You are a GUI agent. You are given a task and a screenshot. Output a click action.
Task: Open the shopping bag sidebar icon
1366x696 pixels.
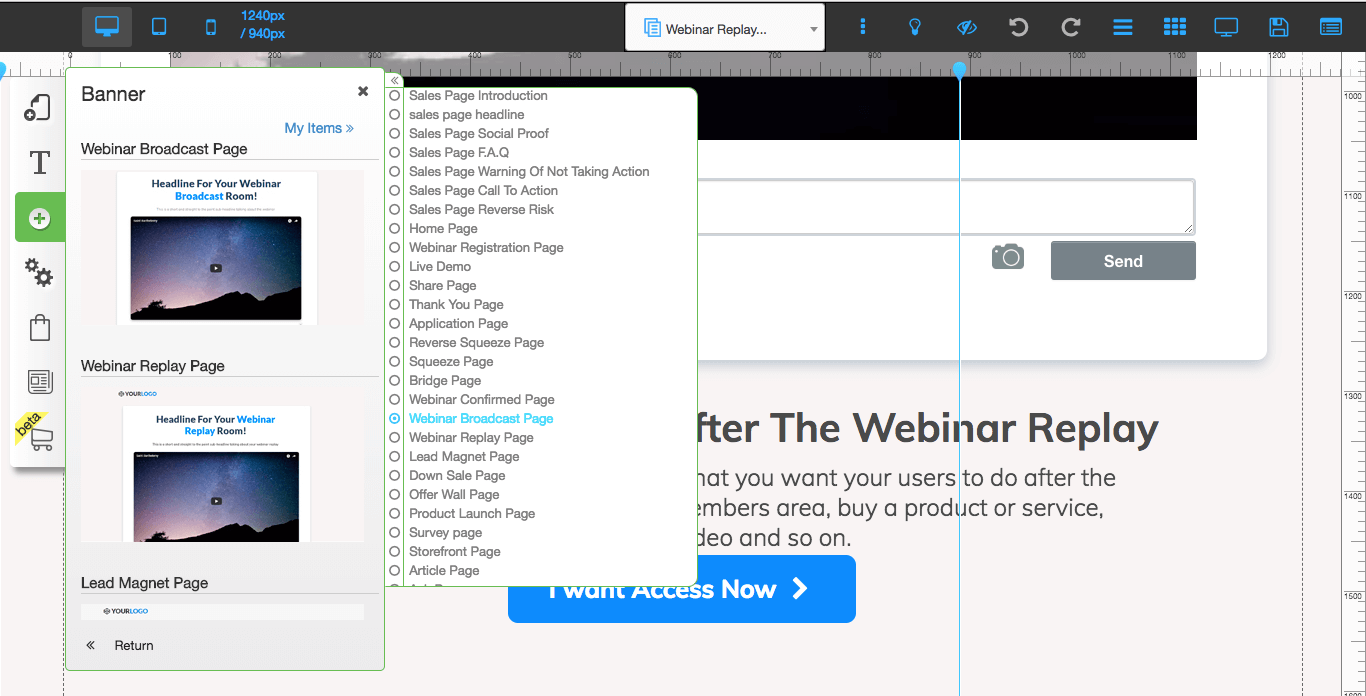click(39, 327)
